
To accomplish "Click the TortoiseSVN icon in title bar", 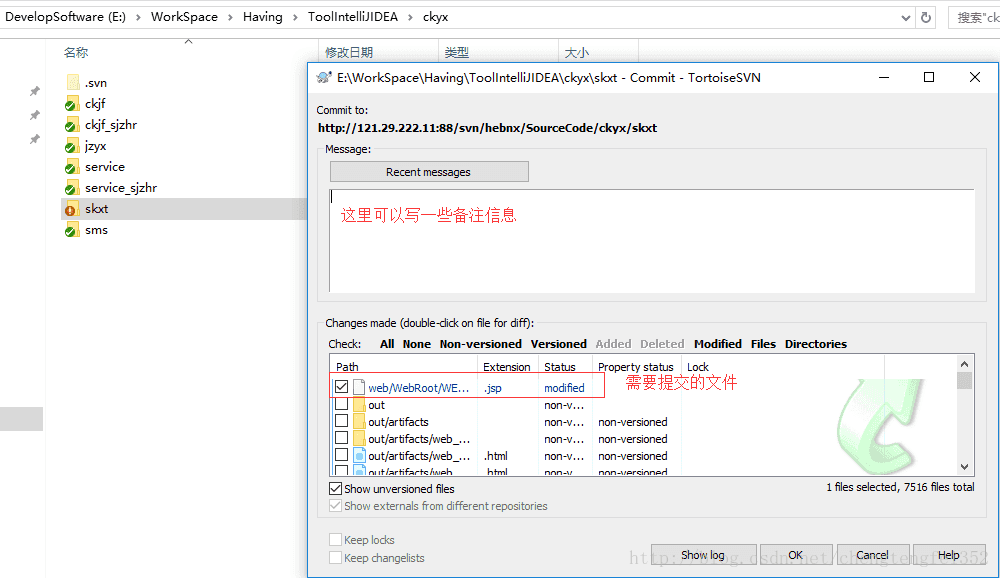I will (x=324, y=78).
